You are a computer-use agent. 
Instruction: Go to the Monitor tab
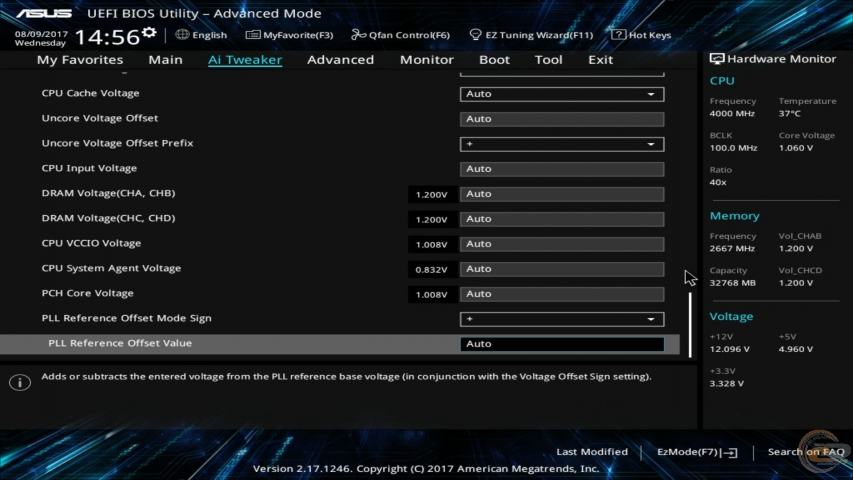coord(426,59)
